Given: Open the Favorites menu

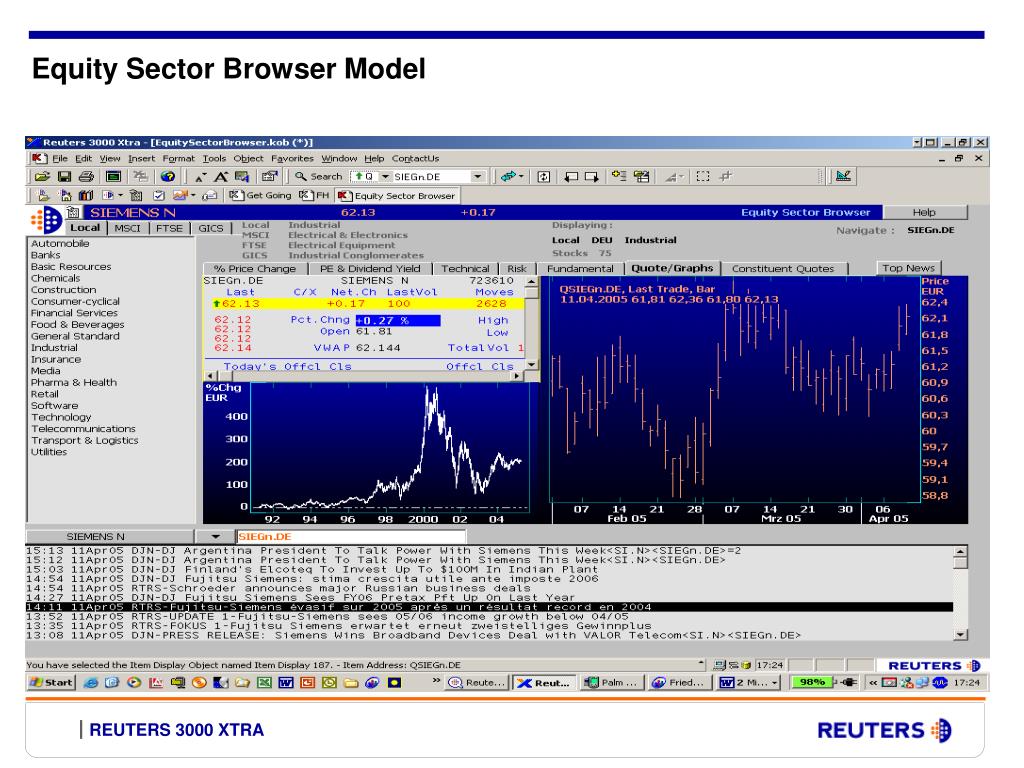Looking at the screenshot, I should [x=292, y=159].
